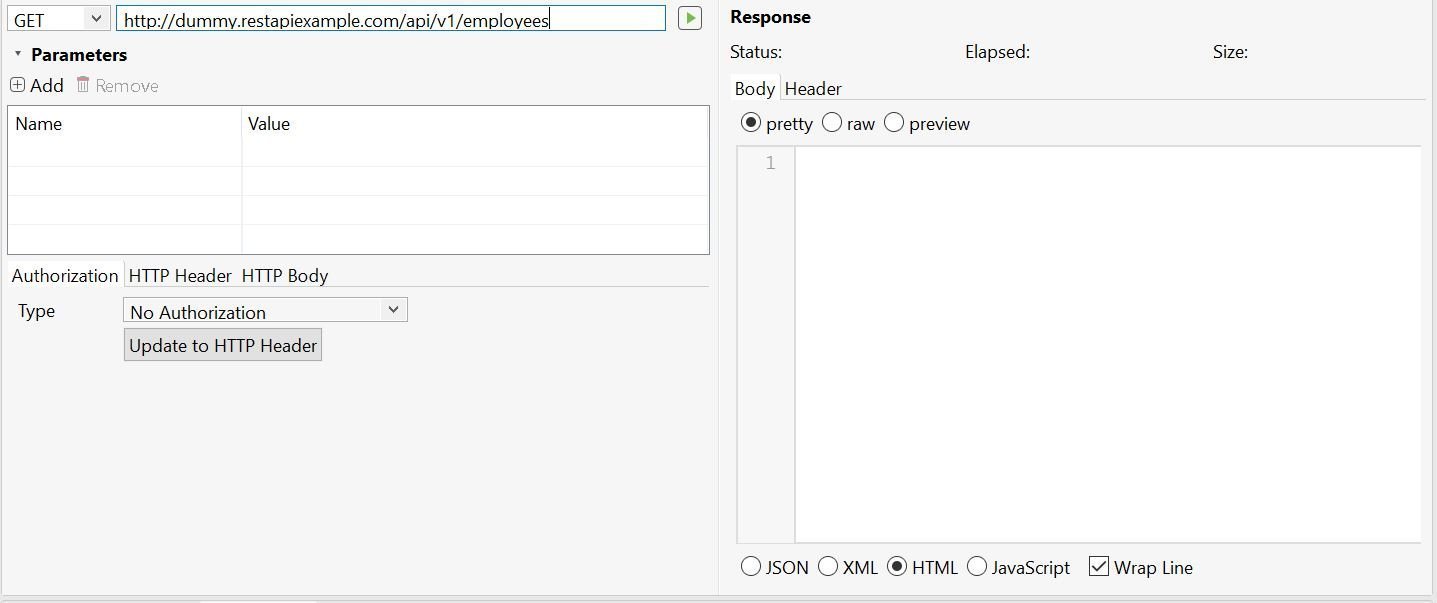This screenshot has width=1437, height=603.
Task: Switch to the HTTP Header tab
Action: [179, 275]
